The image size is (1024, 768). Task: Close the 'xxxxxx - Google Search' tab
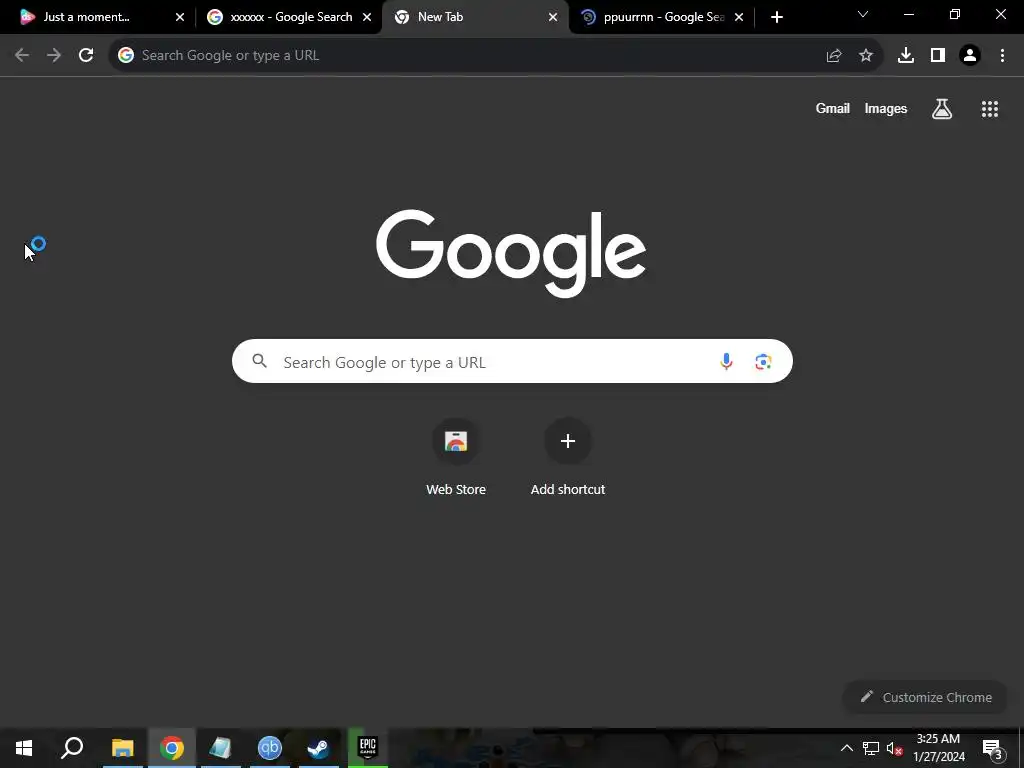pyautogui.click(x=367, y=17)
